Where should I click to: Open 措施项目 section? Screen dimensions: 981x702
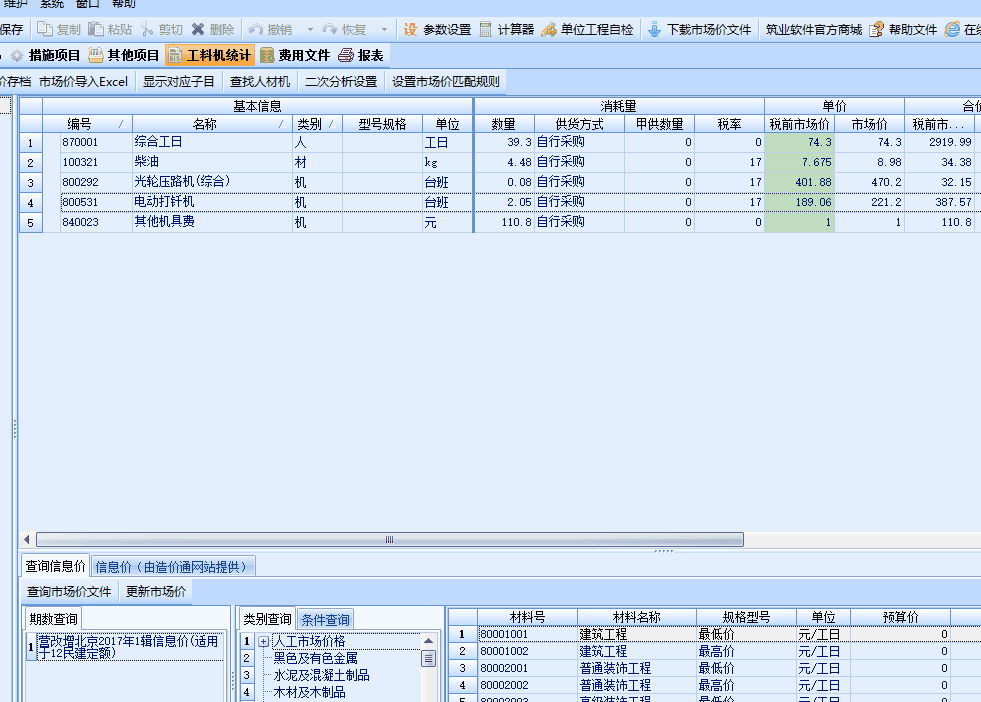coord(46,55)
